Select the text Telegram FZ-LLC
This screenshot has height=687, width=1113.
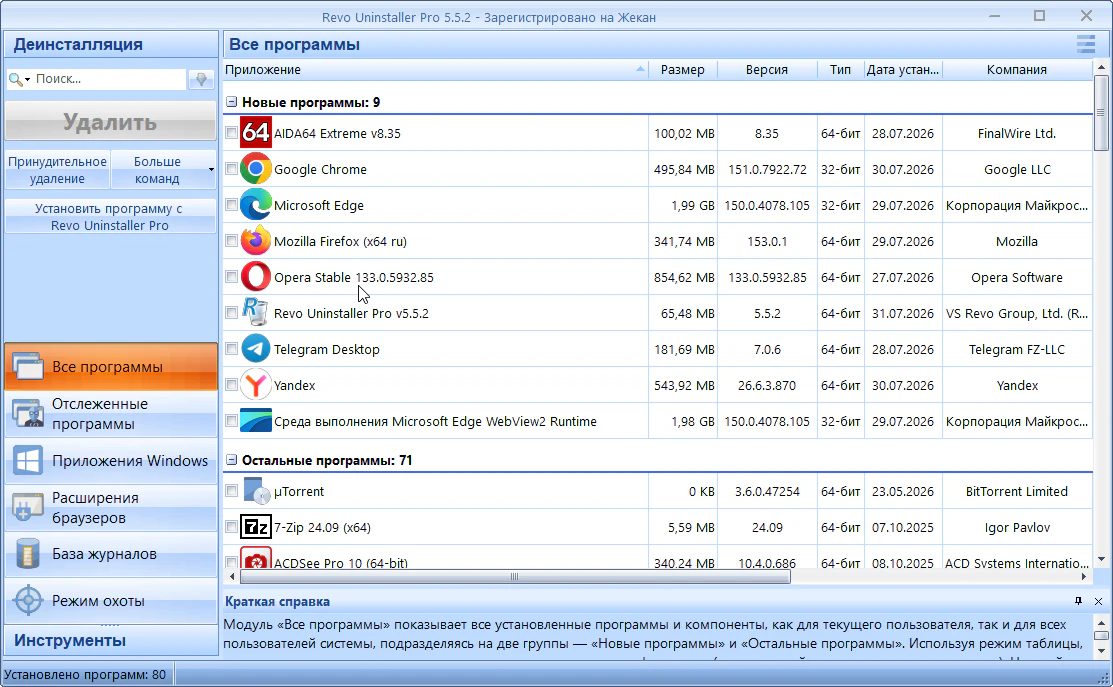tap(1016, 349)
